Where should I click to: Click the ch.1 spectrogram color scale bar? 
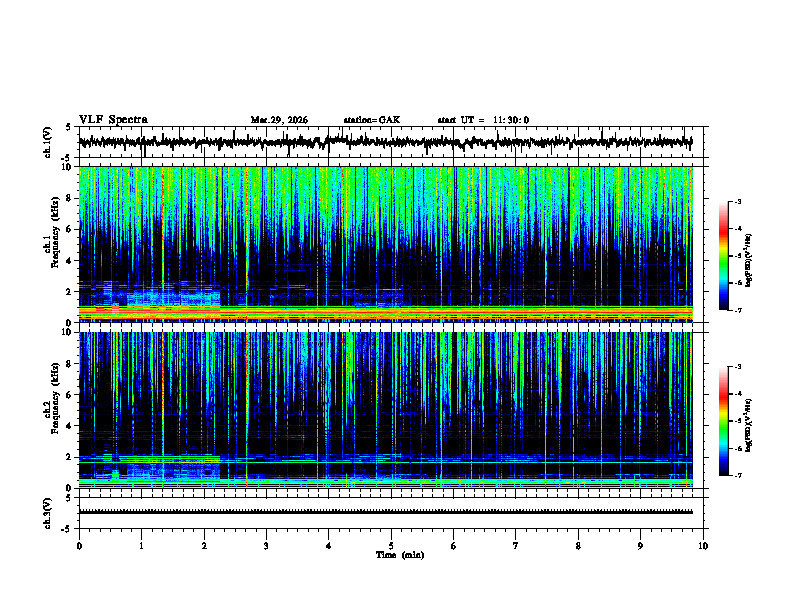(x=724, y=256)
